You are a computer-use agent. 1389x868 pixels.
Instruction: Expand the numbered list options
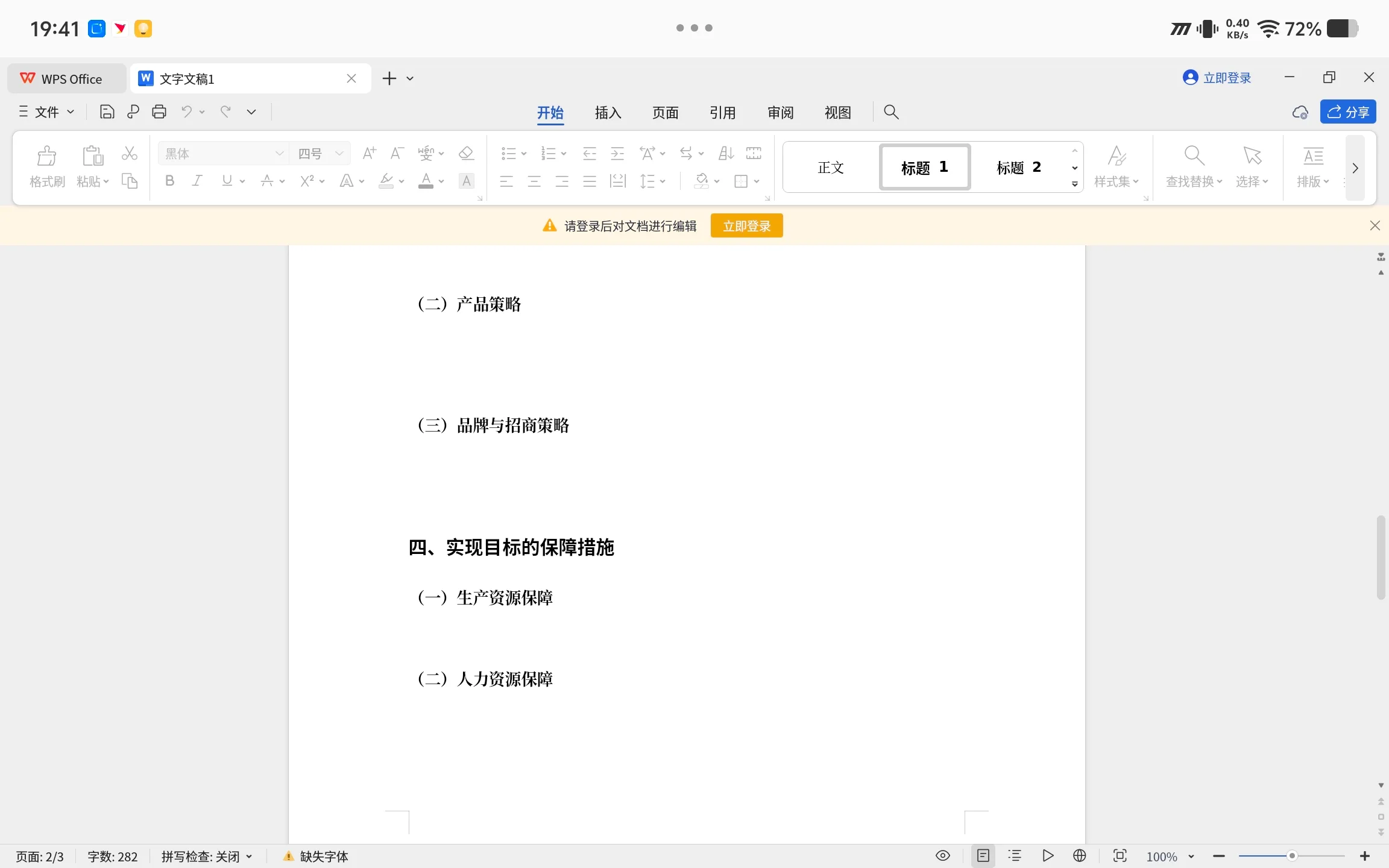coord(564,154)
